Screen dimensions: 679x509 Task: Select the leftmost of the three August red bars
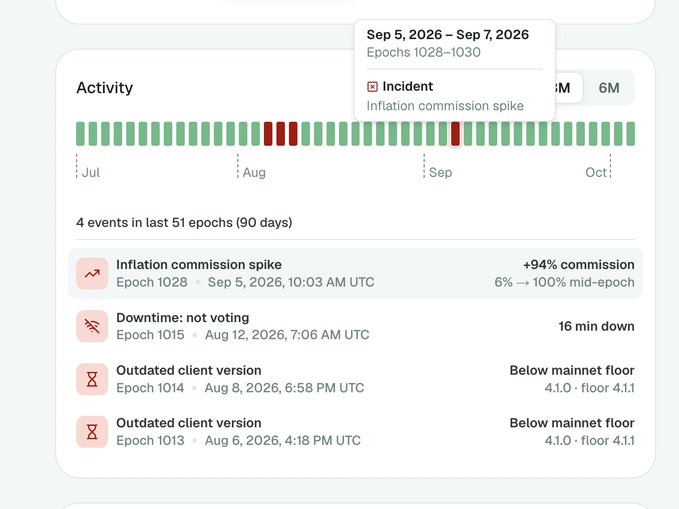(x=268, y=134)
